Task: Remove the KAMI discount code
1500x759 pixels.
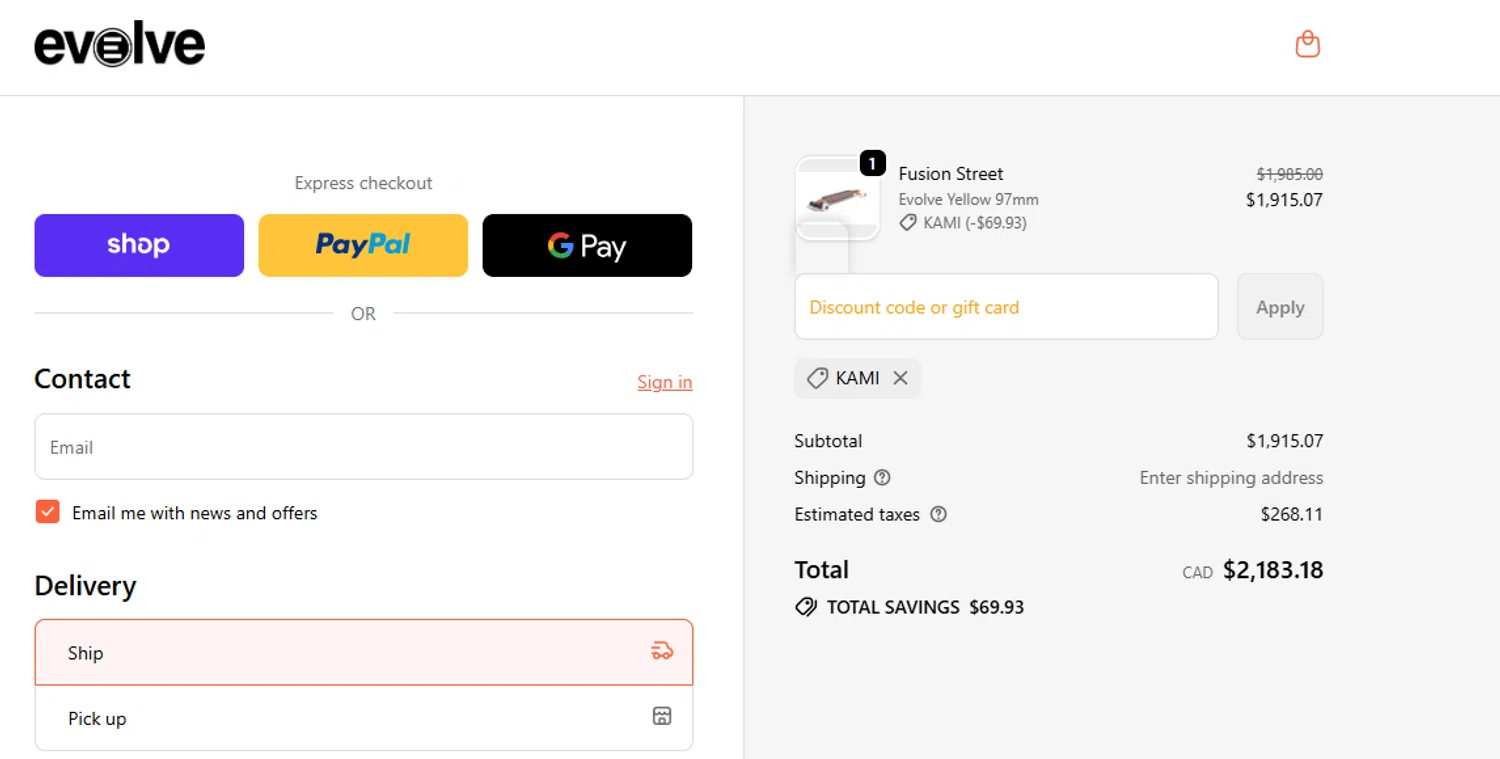Action: (x=900, y=378)
